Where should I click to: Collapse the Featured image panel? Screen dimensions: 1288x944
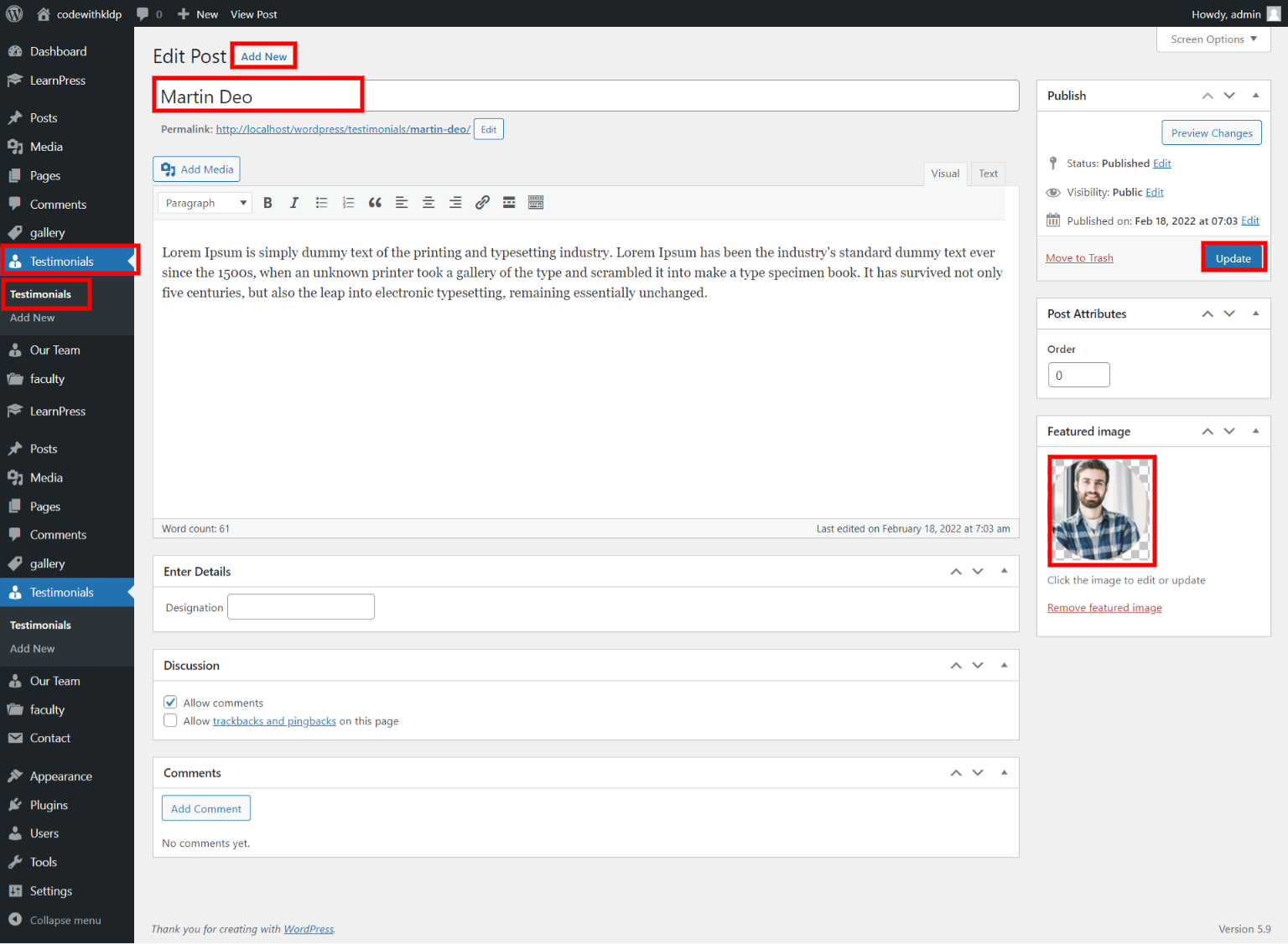point(1255,431)
